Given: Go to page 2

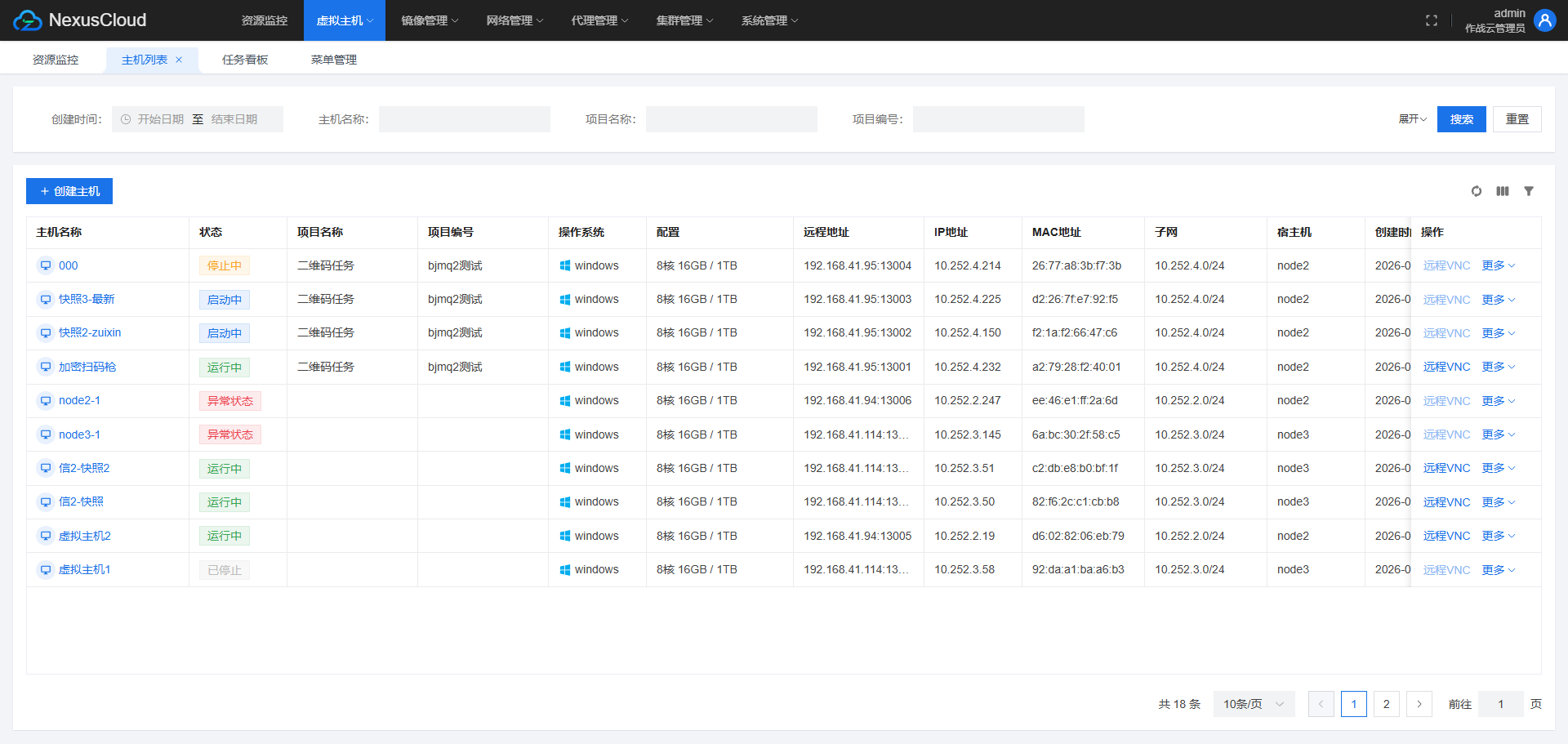Looking at the screenshot, I should (1386, 704).
